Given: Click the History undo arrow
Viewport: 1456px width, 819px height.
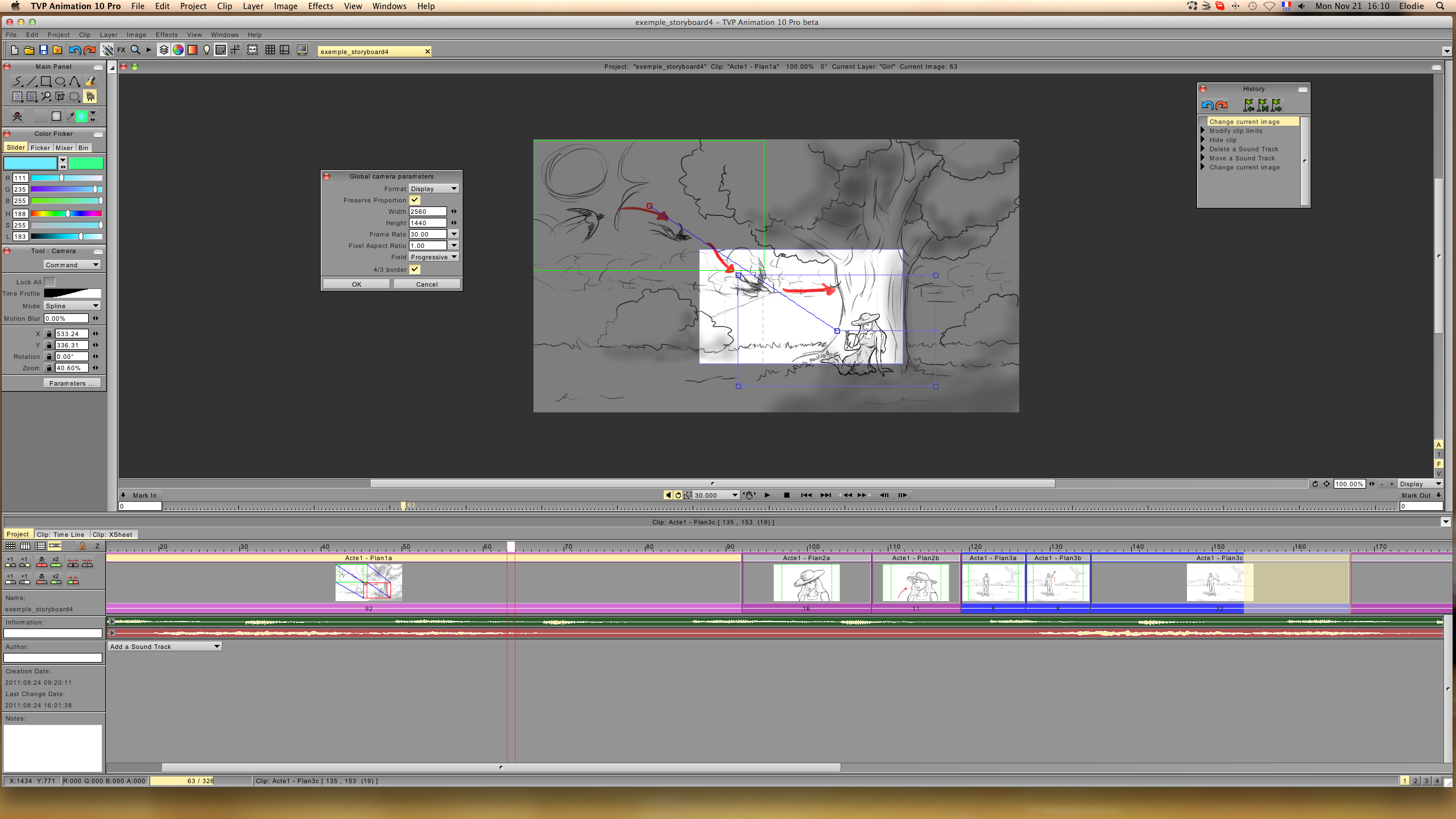Looking at the screenshot, I should point(1207,105).
